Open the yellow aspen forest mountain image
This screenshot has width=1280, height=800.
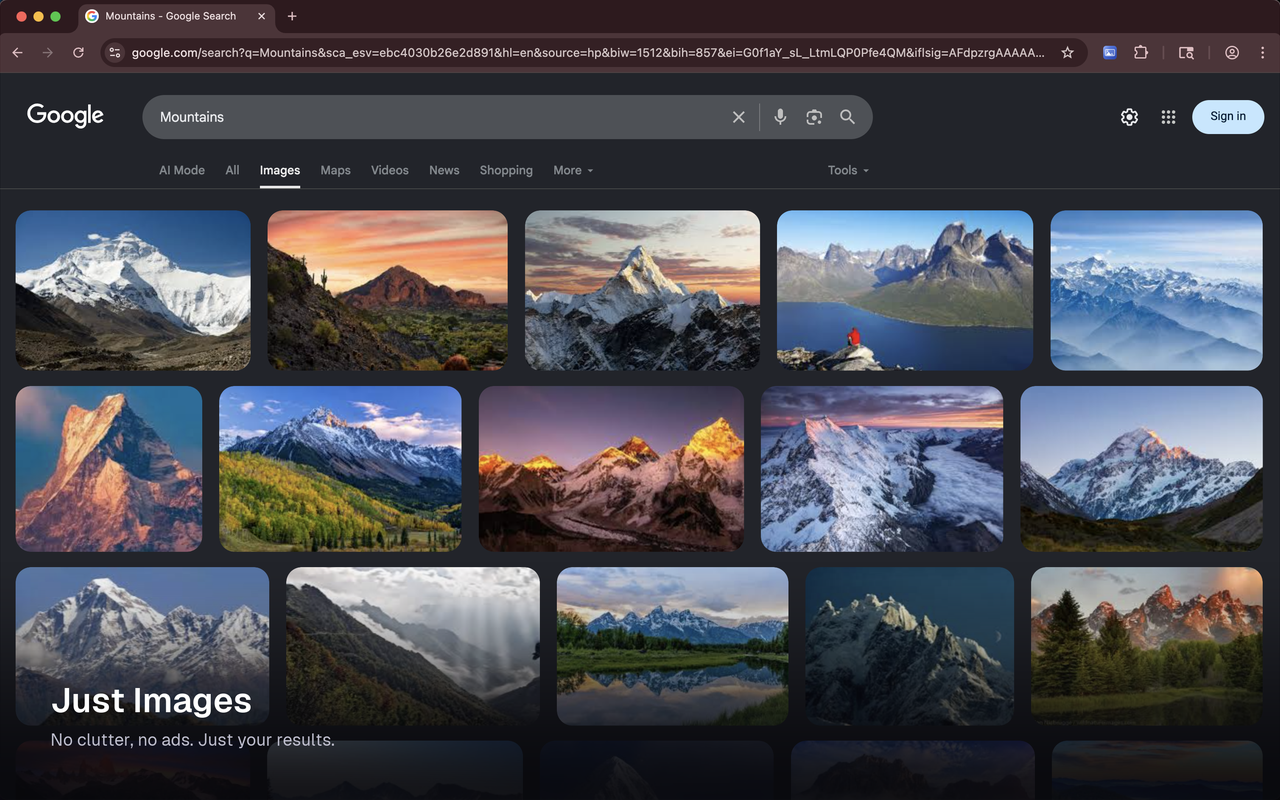coord(341,469)
